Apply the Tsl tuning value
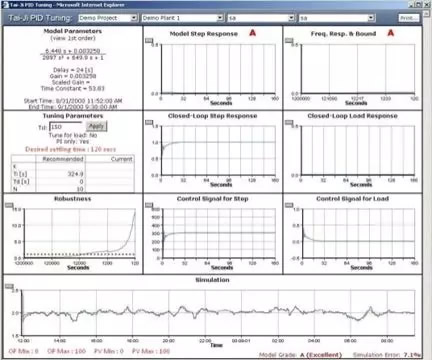The width and height of the screenshot is (432, 360). (x=96, y=126)
